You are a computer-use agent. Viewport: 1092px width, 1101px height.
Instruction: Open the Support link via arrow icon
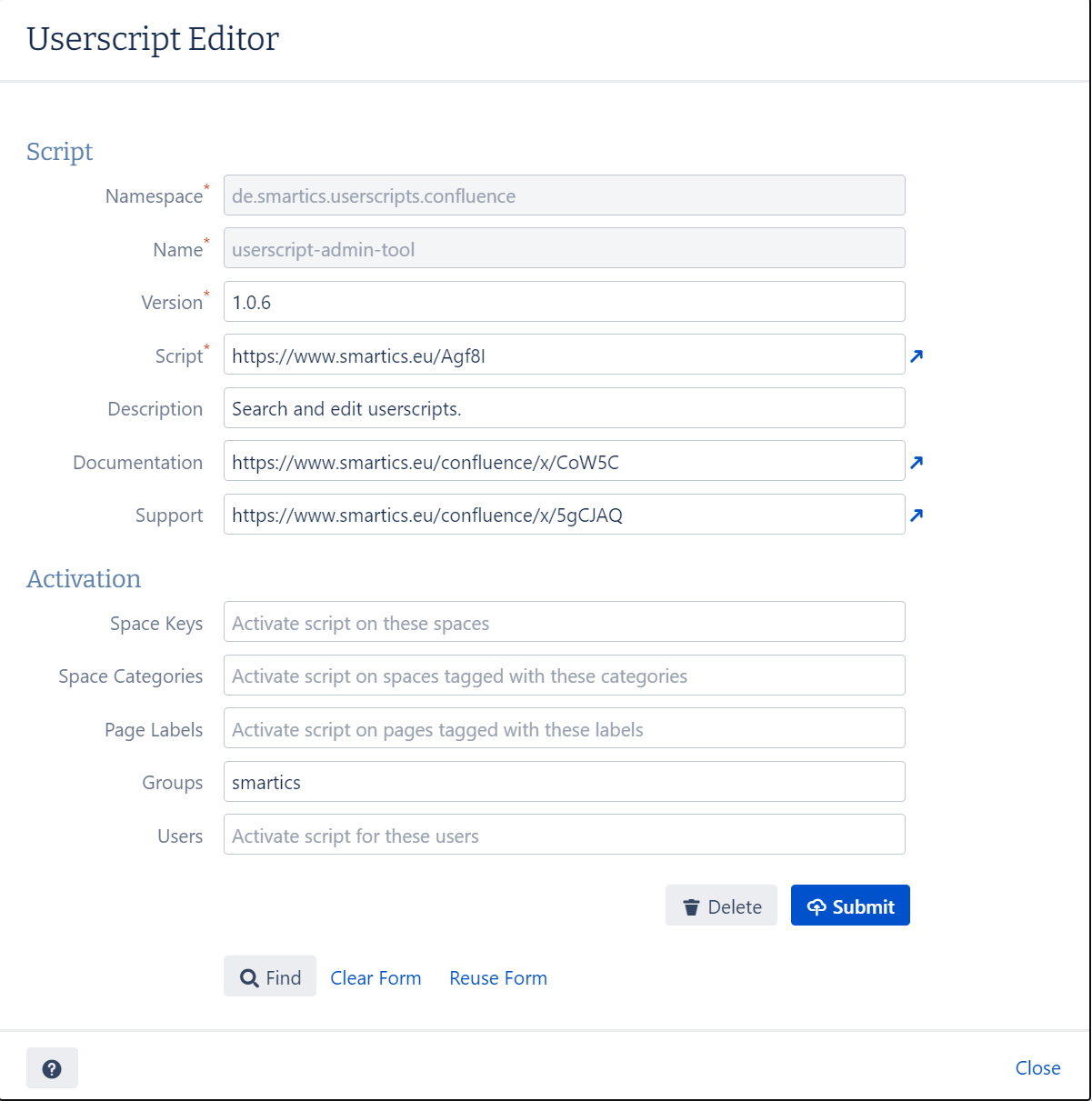click(917, 515)
